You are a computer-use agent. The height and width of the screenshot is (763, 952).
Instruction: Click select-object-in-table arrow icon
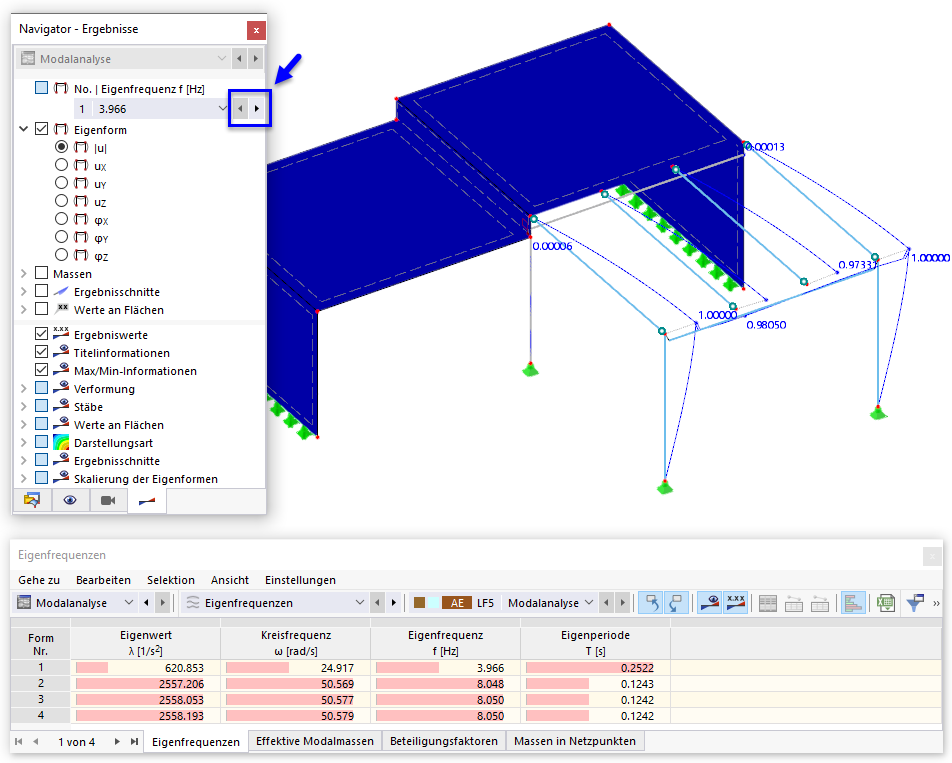pos(651,603)
